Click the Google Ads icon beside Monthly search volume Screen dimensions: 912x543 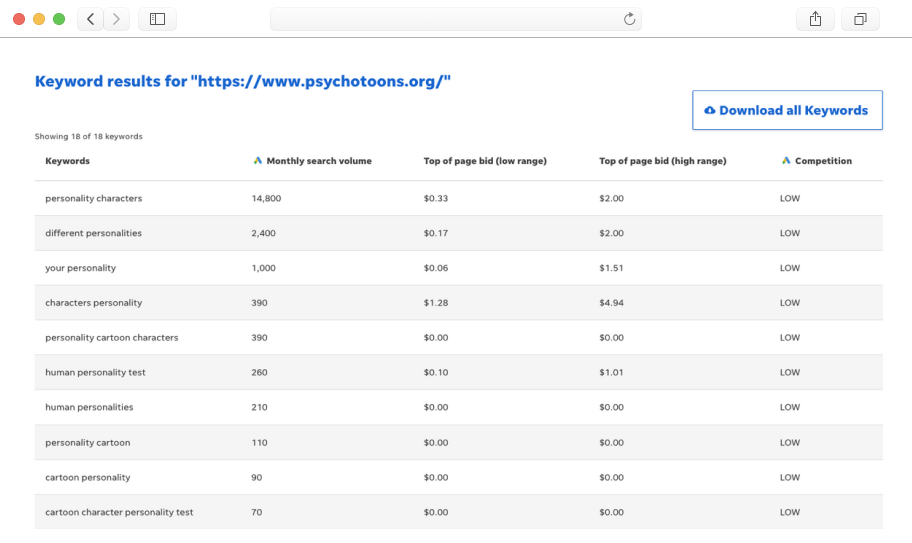pos(258,160)
